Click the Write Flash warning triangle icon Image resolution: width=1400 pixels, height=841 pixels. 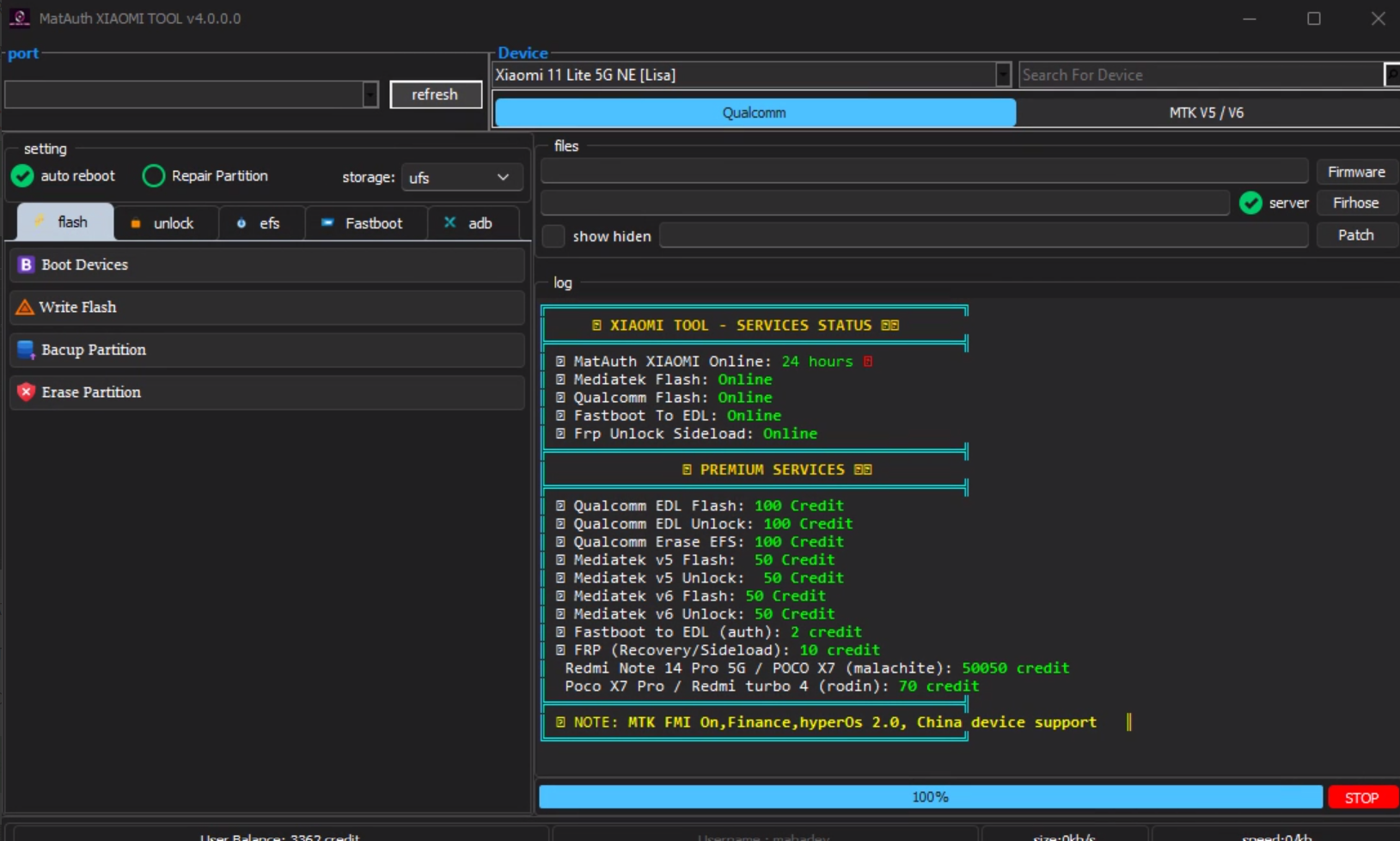pos(25,307)
